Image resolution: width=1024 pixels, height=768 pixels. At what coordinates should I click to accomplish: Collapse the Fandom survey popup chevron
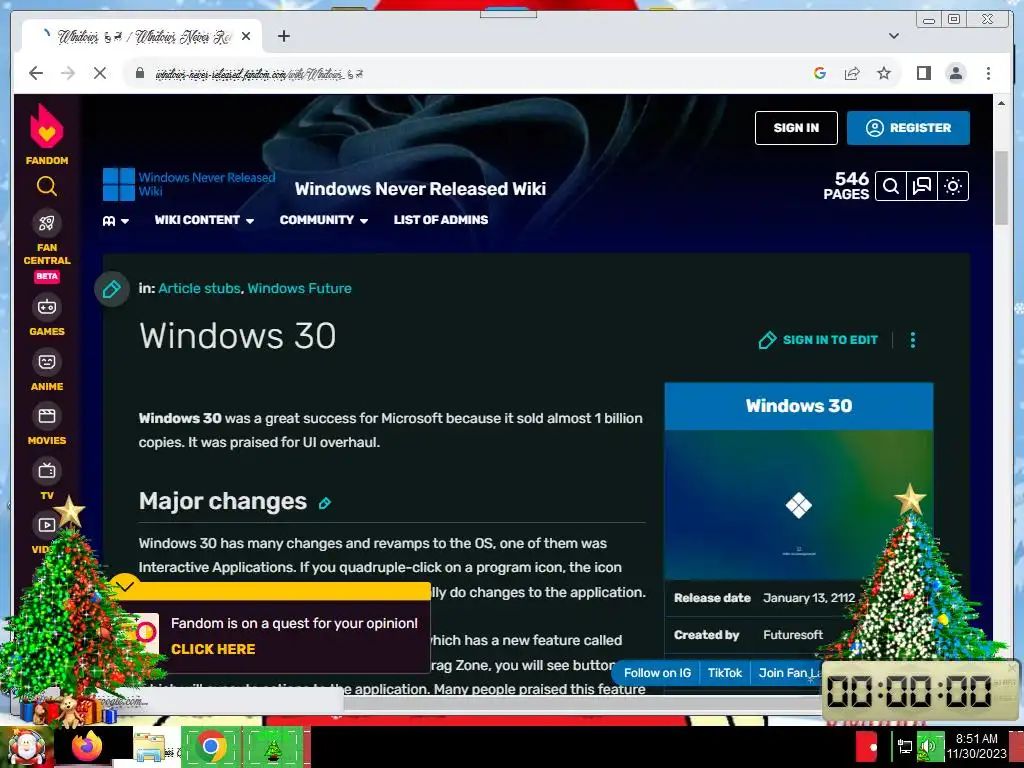125,585
